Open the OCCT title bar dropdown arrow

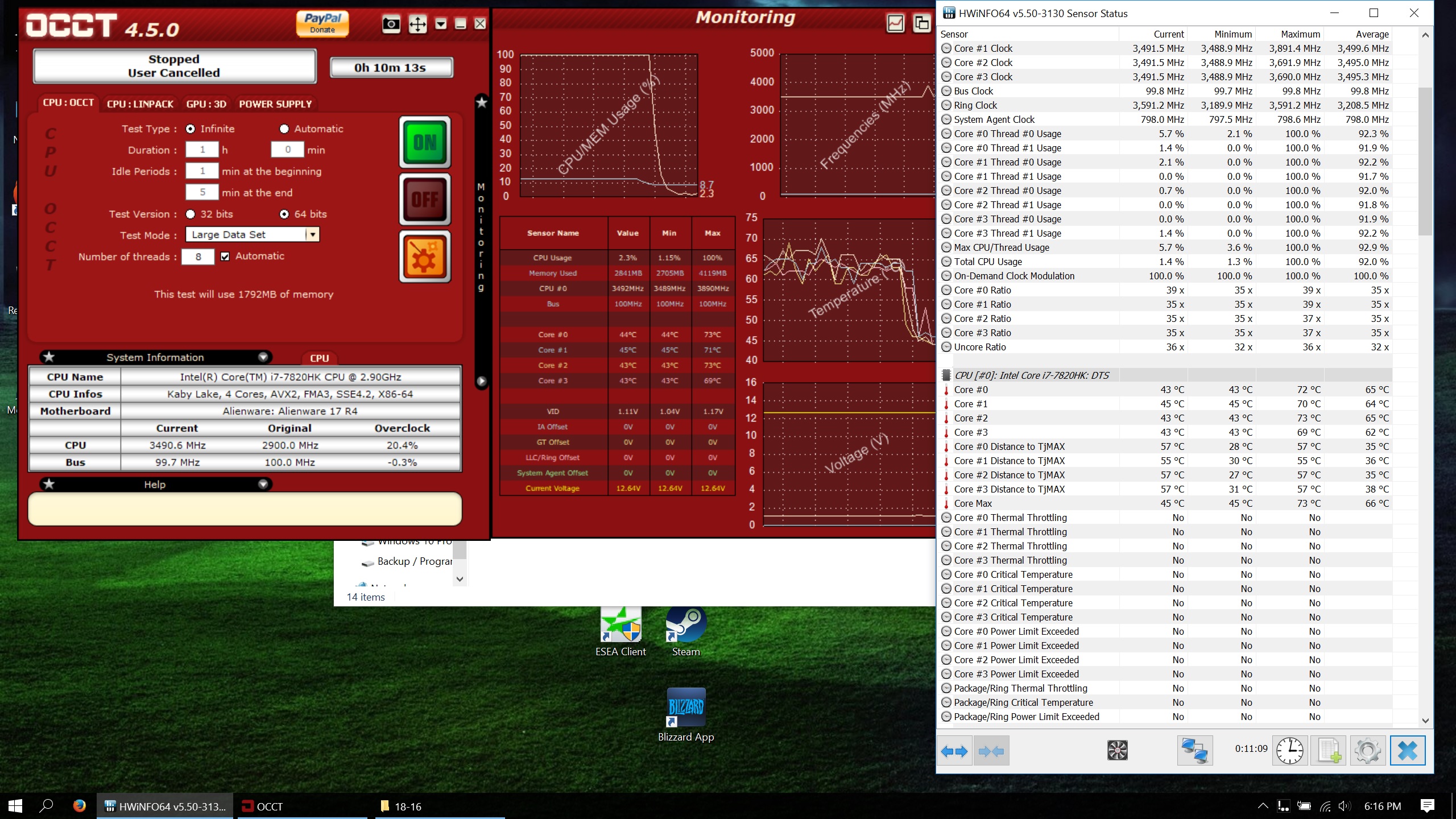click(441, 23)
